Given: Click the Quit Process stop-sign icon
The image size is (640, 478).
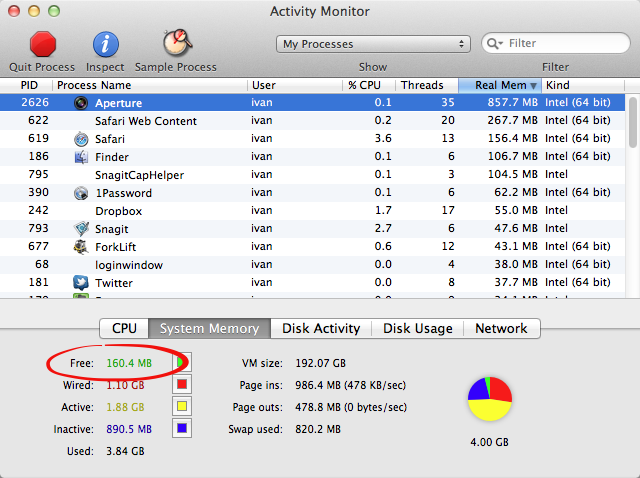Looking at the screenshot, I should coord(42,44).
